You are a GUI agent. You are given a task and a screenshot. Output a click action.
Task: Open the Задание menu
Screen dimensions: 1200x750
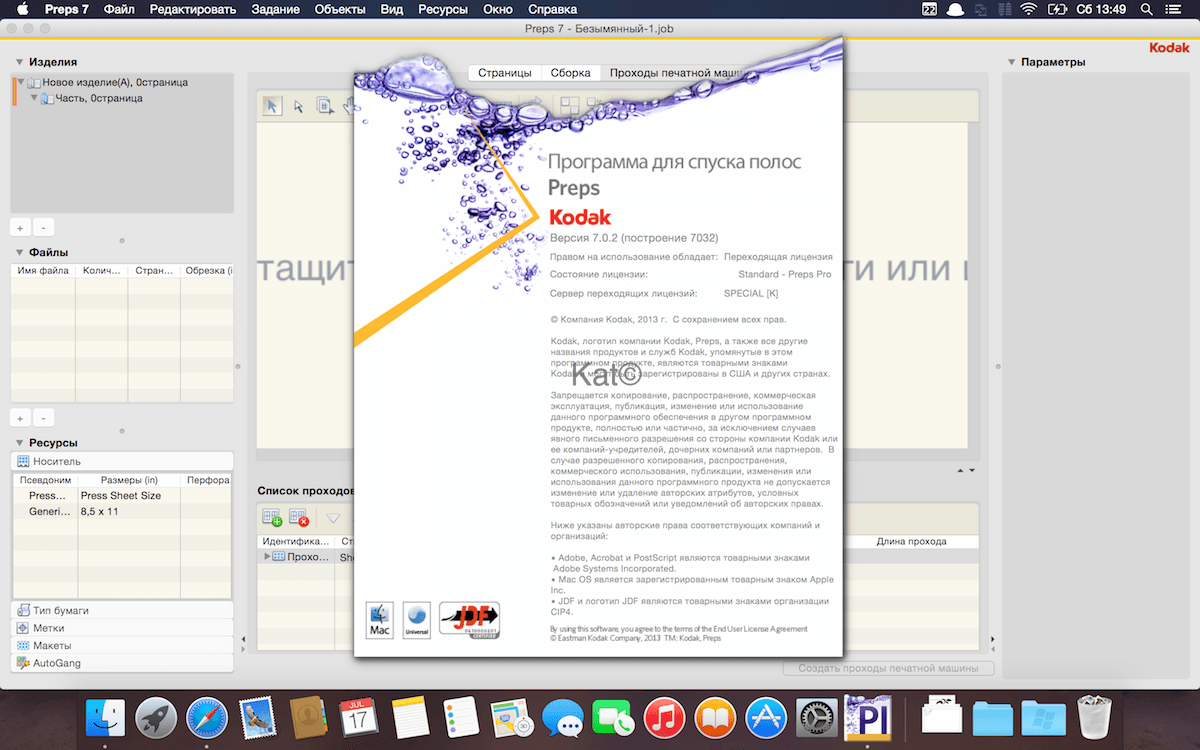275,9
